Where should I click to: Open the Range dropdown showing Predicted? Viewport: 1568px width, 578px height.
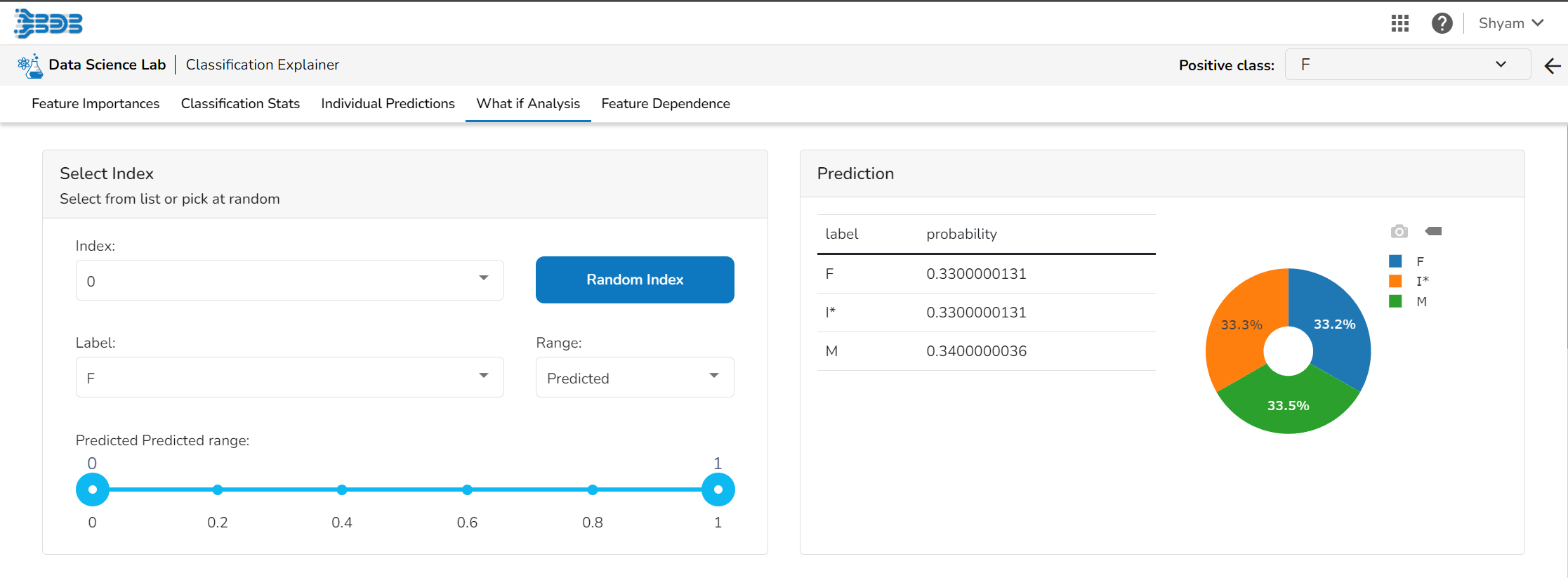coord(635,378)
